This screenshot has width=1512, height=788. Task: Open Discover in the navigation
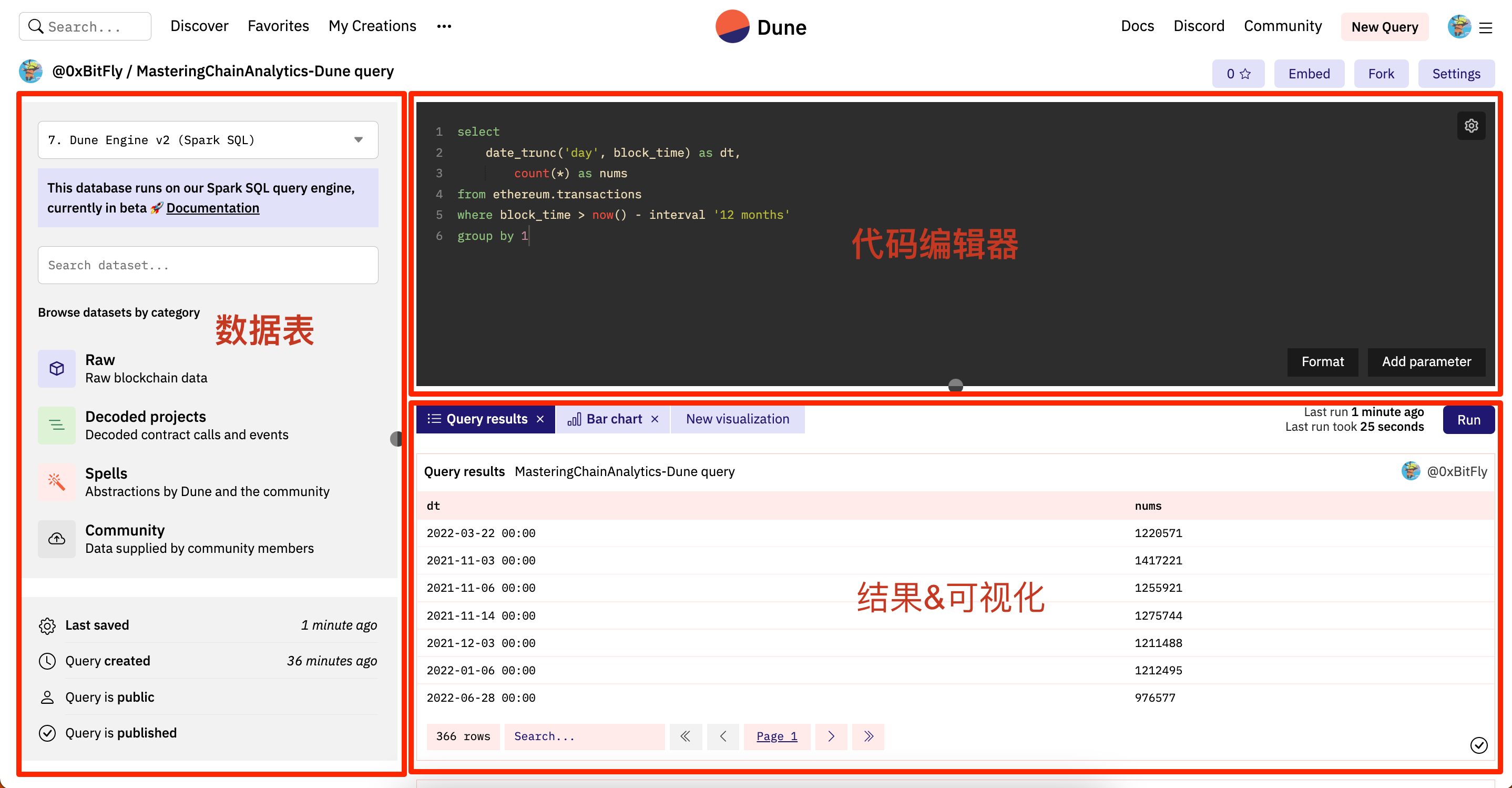pyautogui.click(x=200, y=26)
